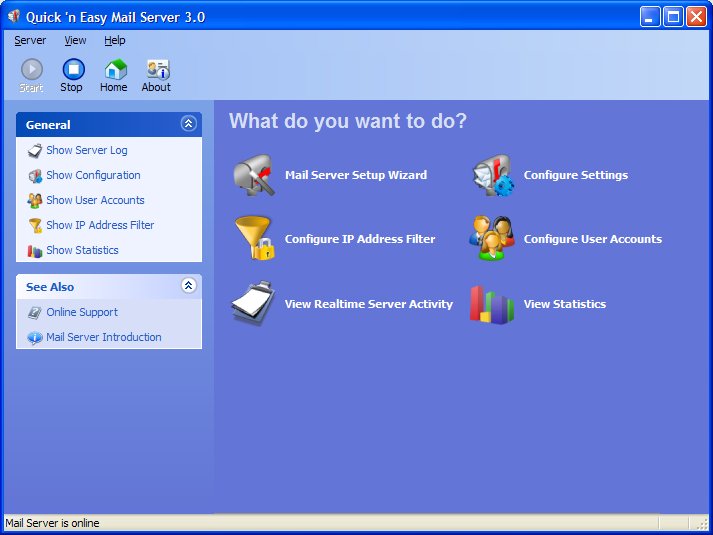Viewport: 713px width, 535px height.
Task: Click the application icon in title bar
Action: click(x=14, y=17)
